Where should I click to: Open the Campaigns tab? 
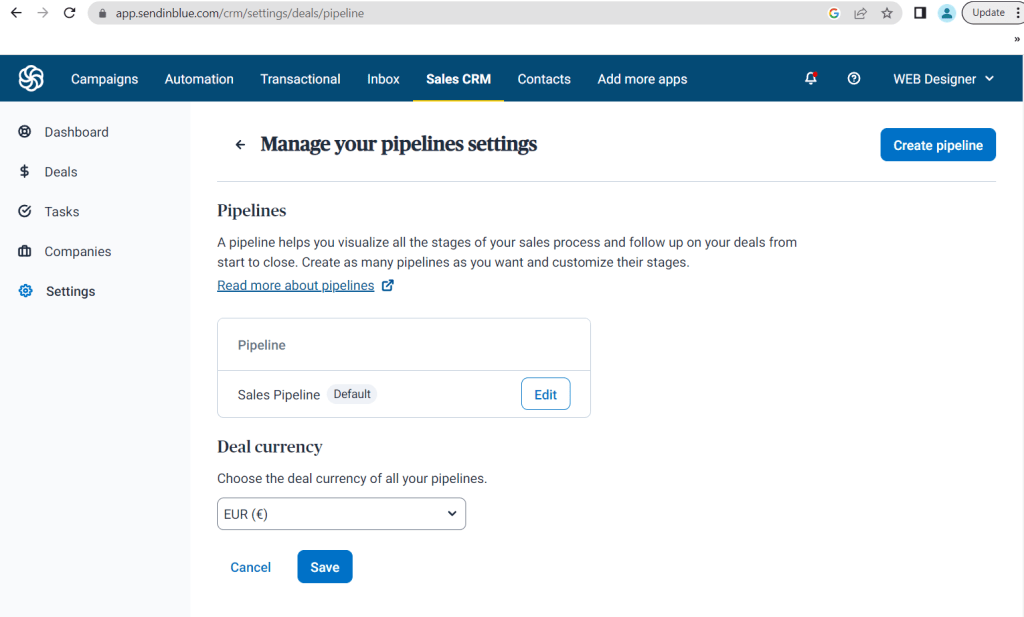coord(104,79)
